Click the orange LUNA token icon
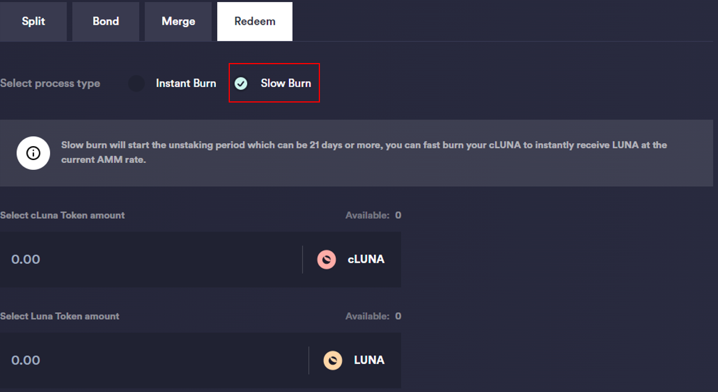The height and width of the screenshot is (392, 718). (x=333, y=360)
